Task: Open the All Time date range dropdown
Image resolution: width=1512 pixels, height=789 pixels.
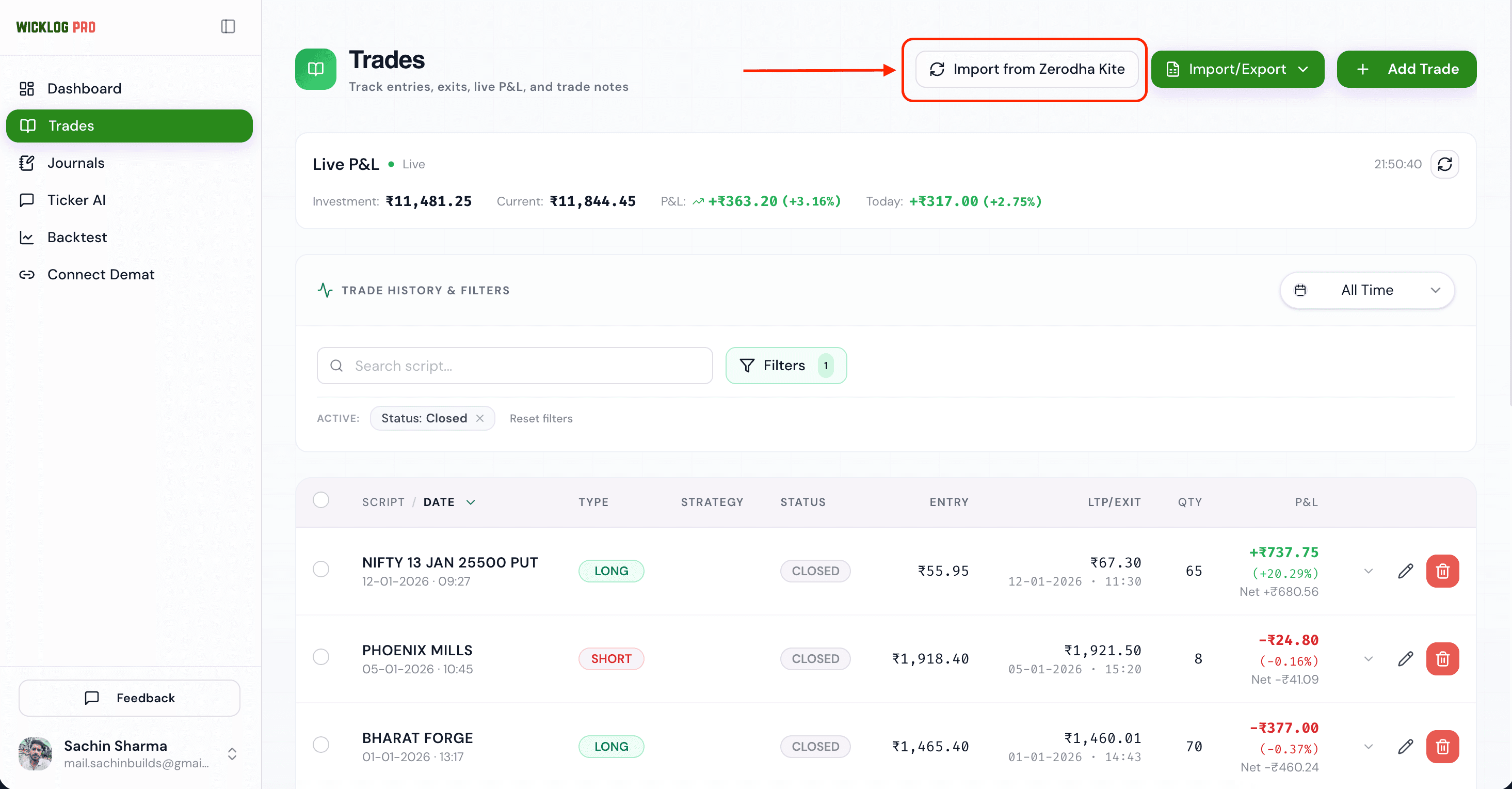Action: (1366, 290)
